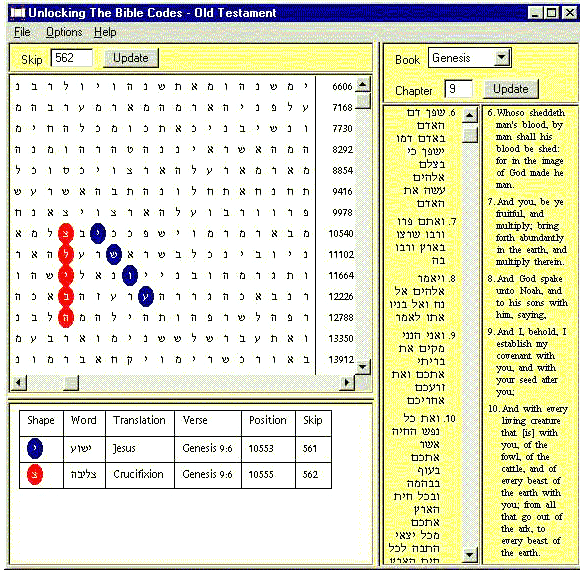Click row position number 8854

[x=342, y=171]
